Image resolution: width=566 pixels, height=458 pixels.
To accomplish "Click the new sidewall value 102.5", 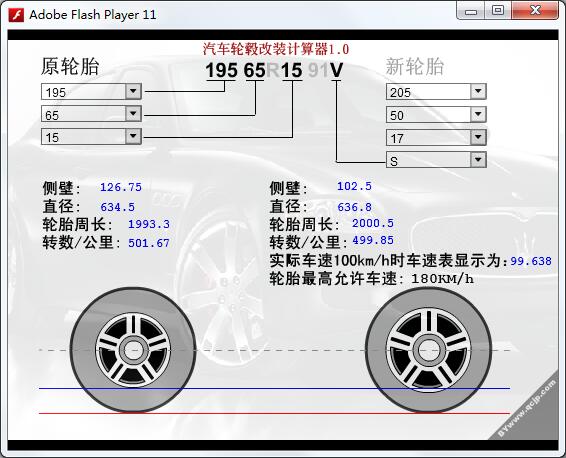I will click(354, 186).
